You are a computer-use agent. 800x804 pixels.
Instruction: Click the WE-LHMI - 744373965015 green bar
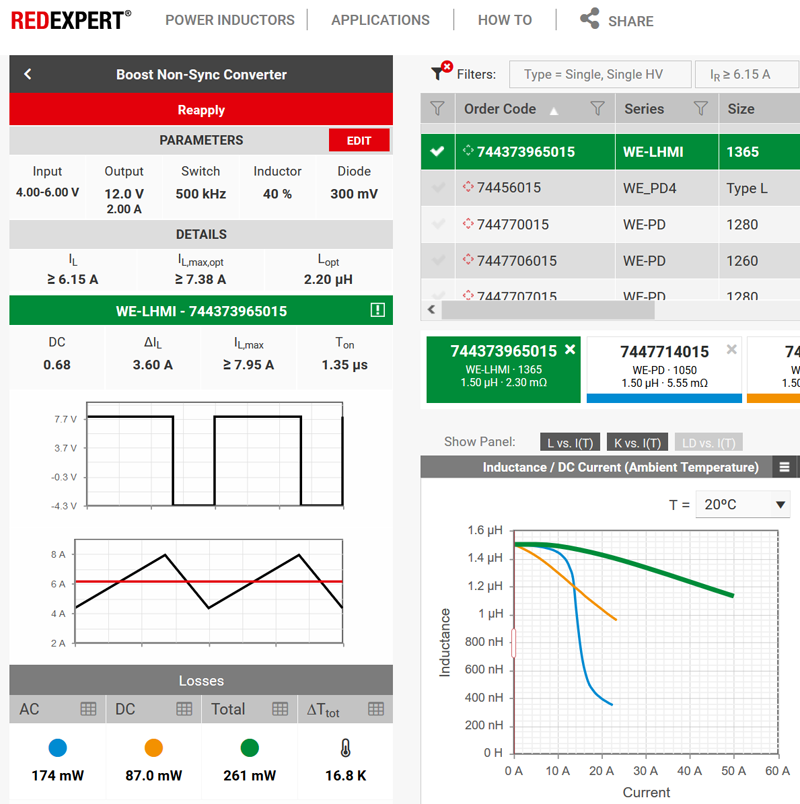pyautogui.click(x=201, y=310)
